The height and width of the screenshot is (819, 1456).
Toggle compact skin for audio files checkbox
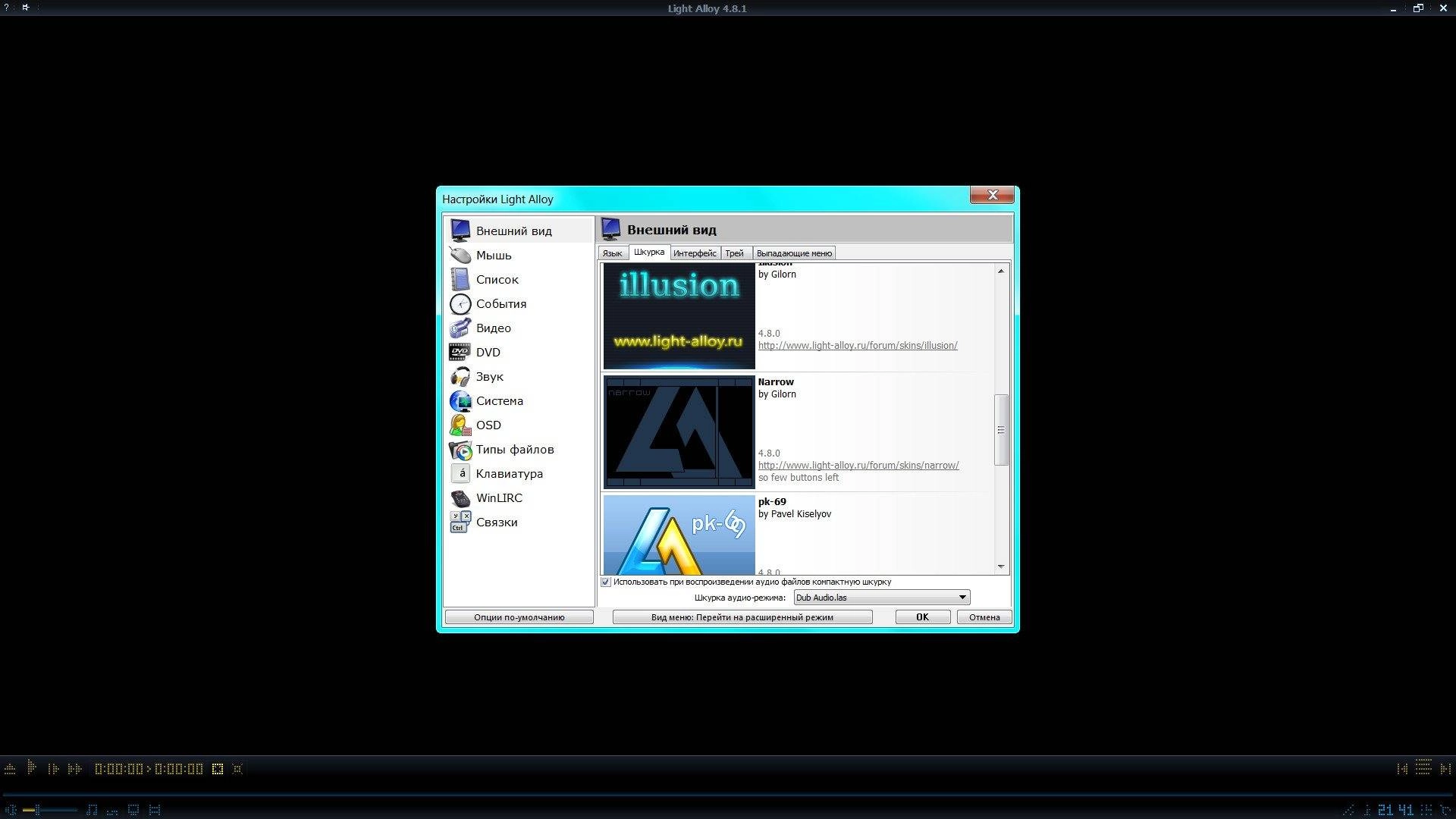(x=606, y=582)
